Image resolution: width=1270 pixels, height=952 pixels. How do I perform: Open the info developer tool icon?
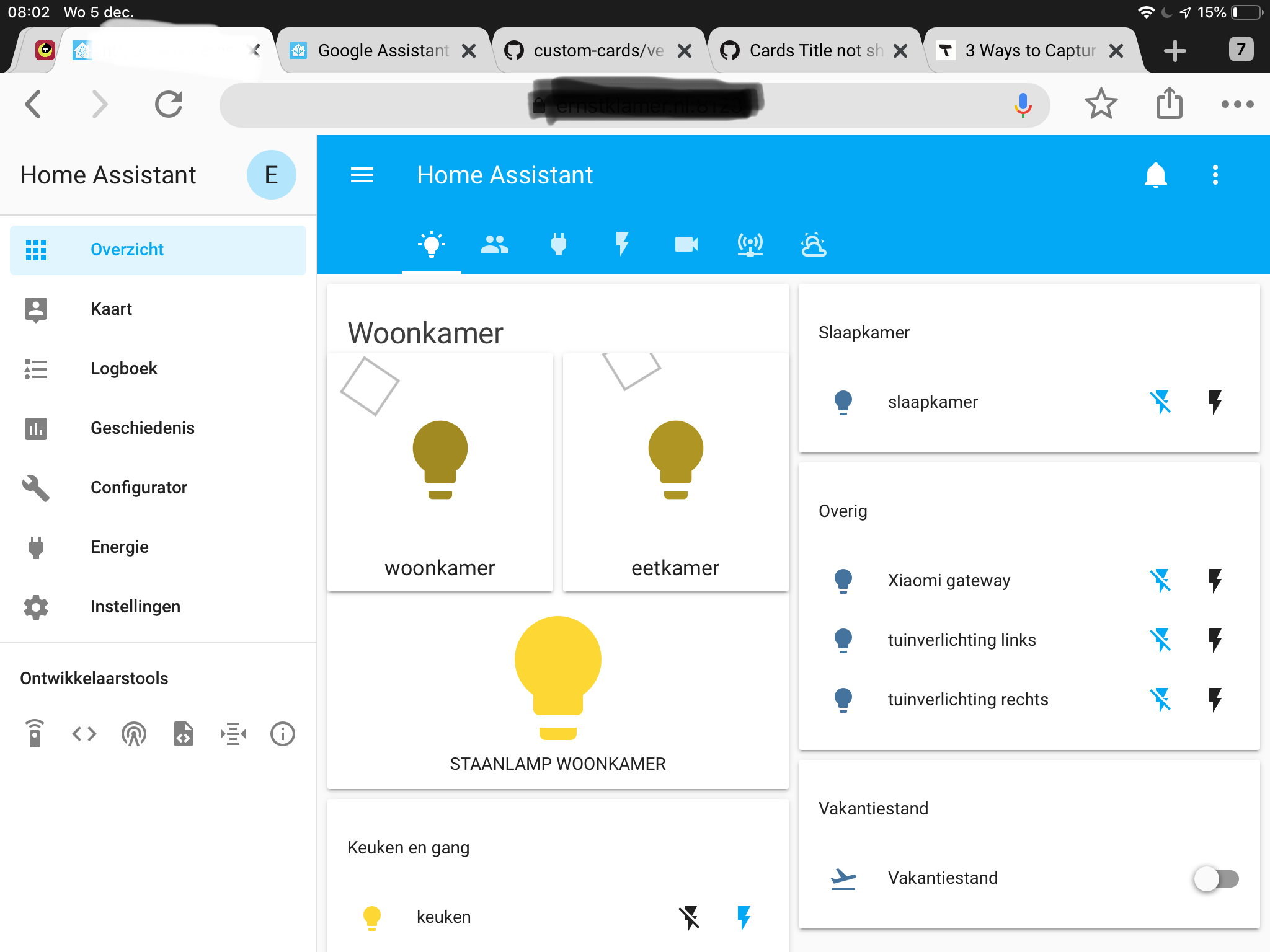pos(283,734)
